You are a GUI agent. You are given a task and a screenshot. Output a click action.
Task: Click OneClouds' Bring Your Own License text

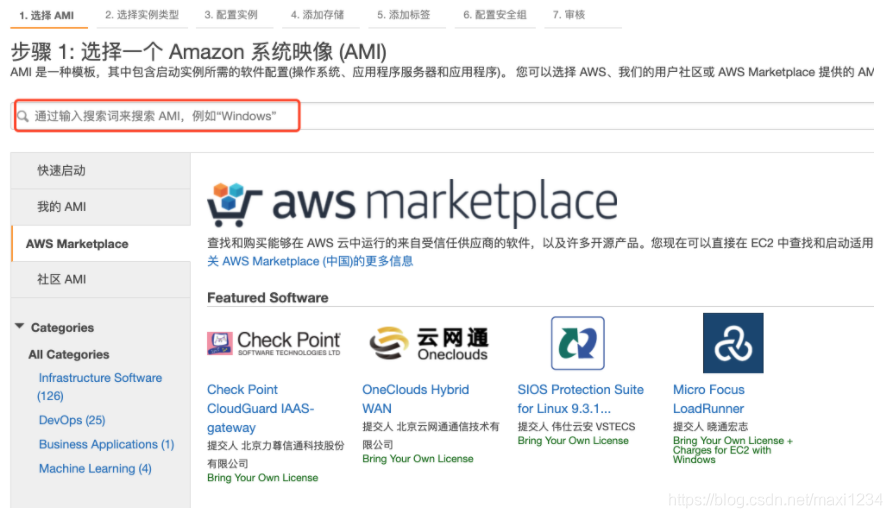[418, 459]
